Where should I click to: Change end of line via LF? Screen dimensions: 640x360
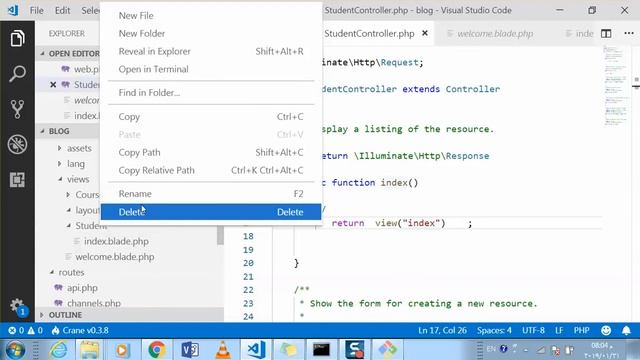pos(559,330)
